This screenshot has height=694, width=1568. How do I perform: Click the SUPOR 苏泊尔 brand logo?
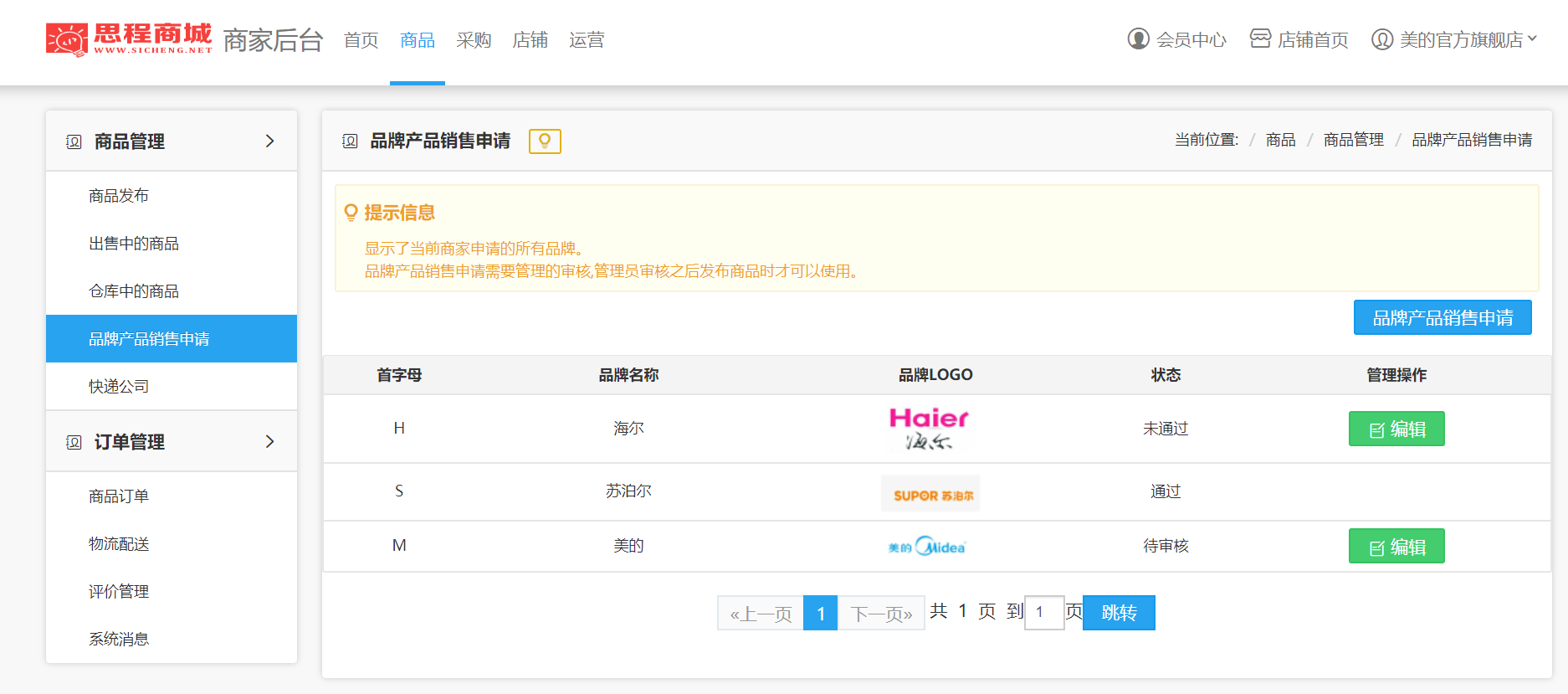pos(930,493)
